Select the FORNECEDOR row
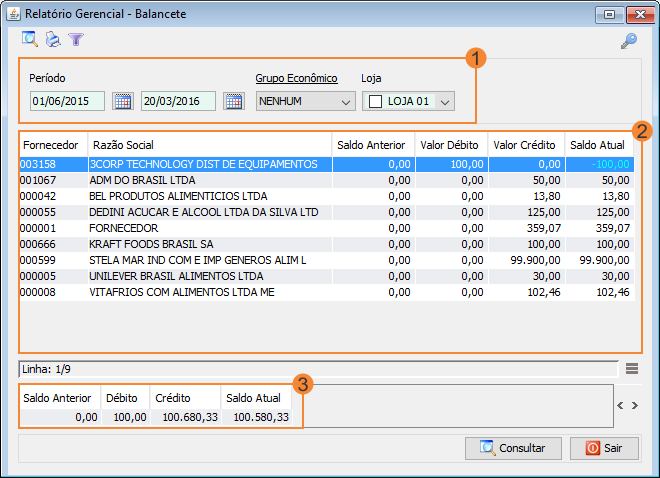This screenshot has height=478, width=660. 327,228
